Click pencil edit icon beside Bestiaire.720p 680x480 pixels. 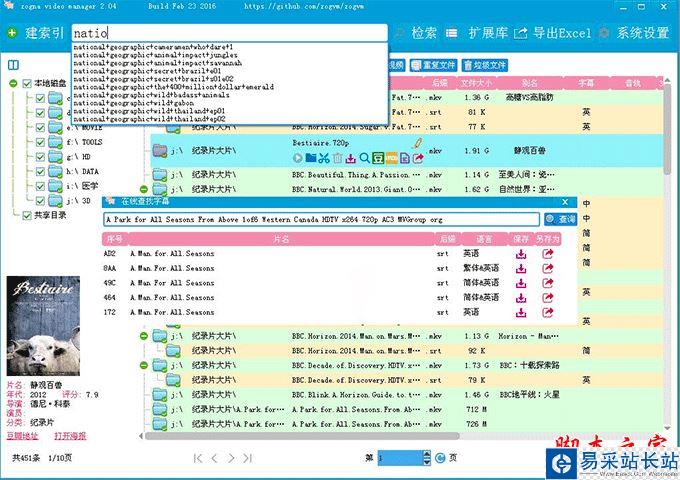point(417,143)
